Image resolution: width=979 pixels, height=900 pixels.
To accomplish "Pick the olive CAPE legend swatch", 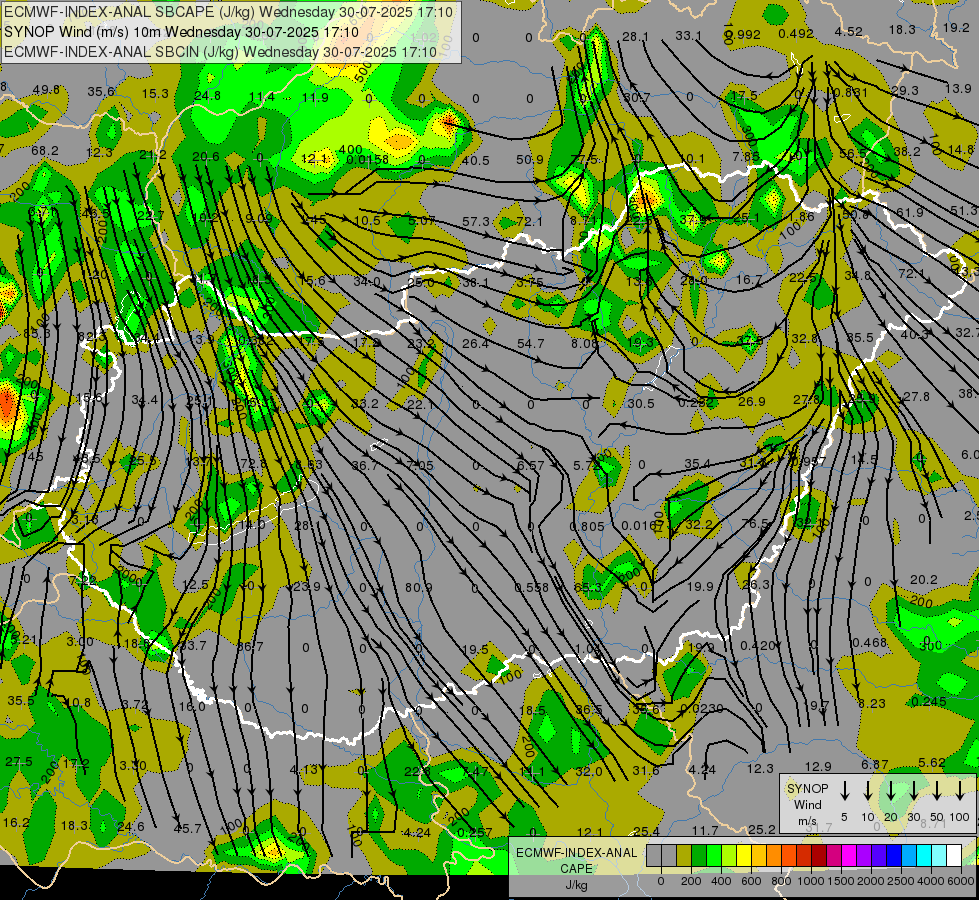I will click(x=684, y=856).
